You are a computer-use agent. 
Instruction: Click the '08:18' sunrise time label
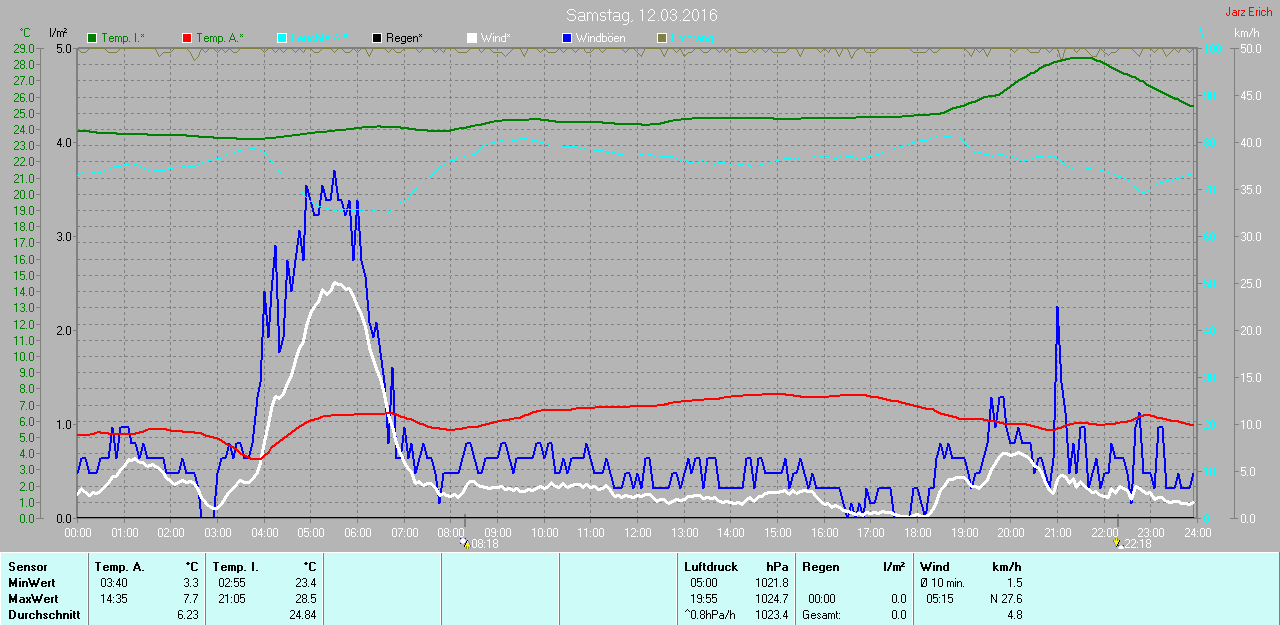484,544
